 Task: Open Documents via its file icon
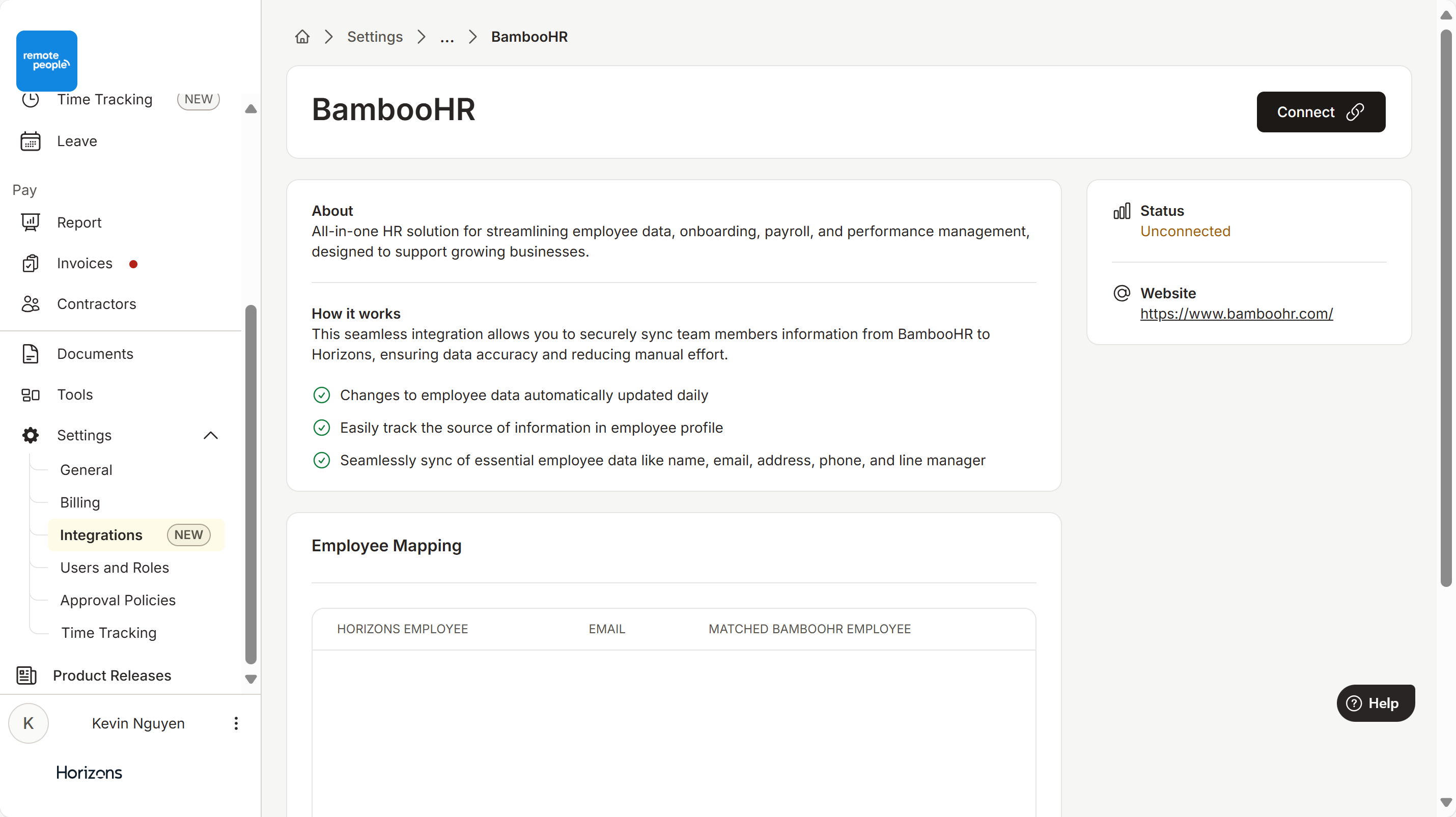(x=31, y=354)
